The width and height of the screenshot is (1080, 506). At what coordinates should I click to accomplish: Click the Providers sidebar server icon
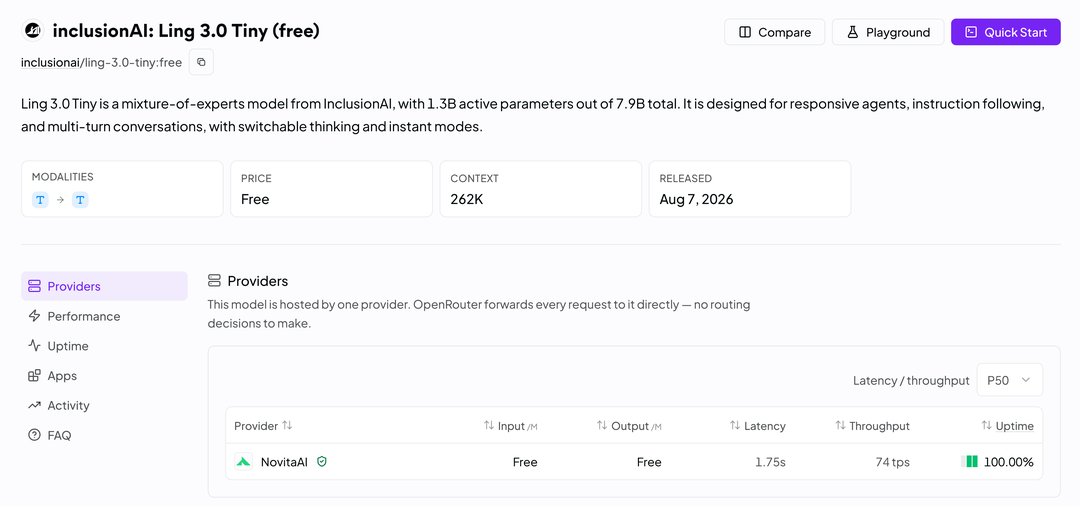pos(34,286)
